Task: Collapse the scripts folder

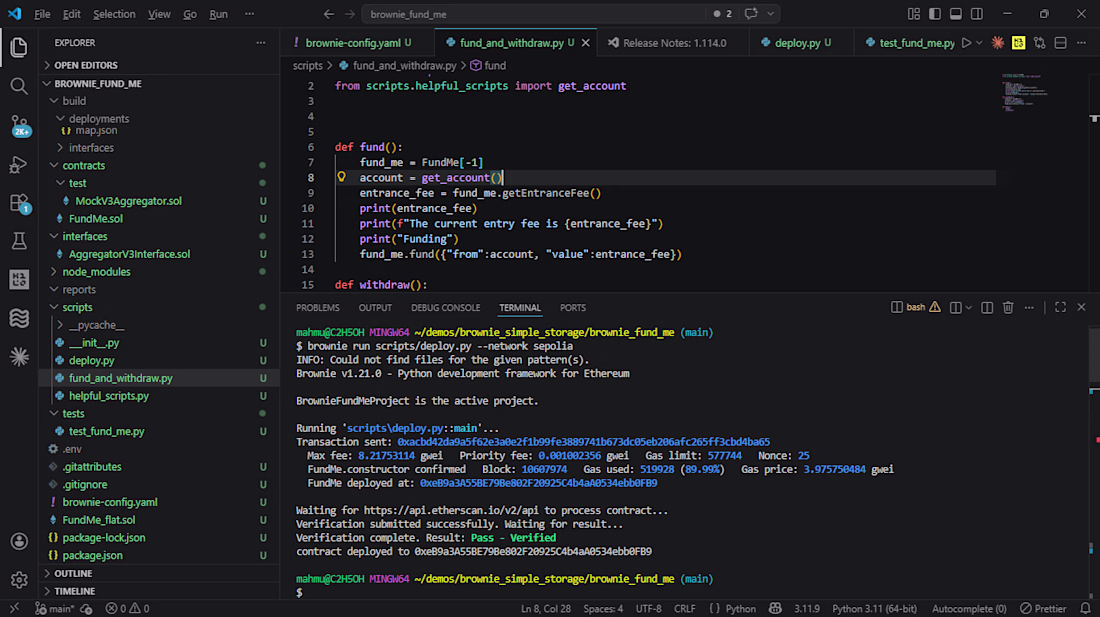Action: click(x=77, y=307)
